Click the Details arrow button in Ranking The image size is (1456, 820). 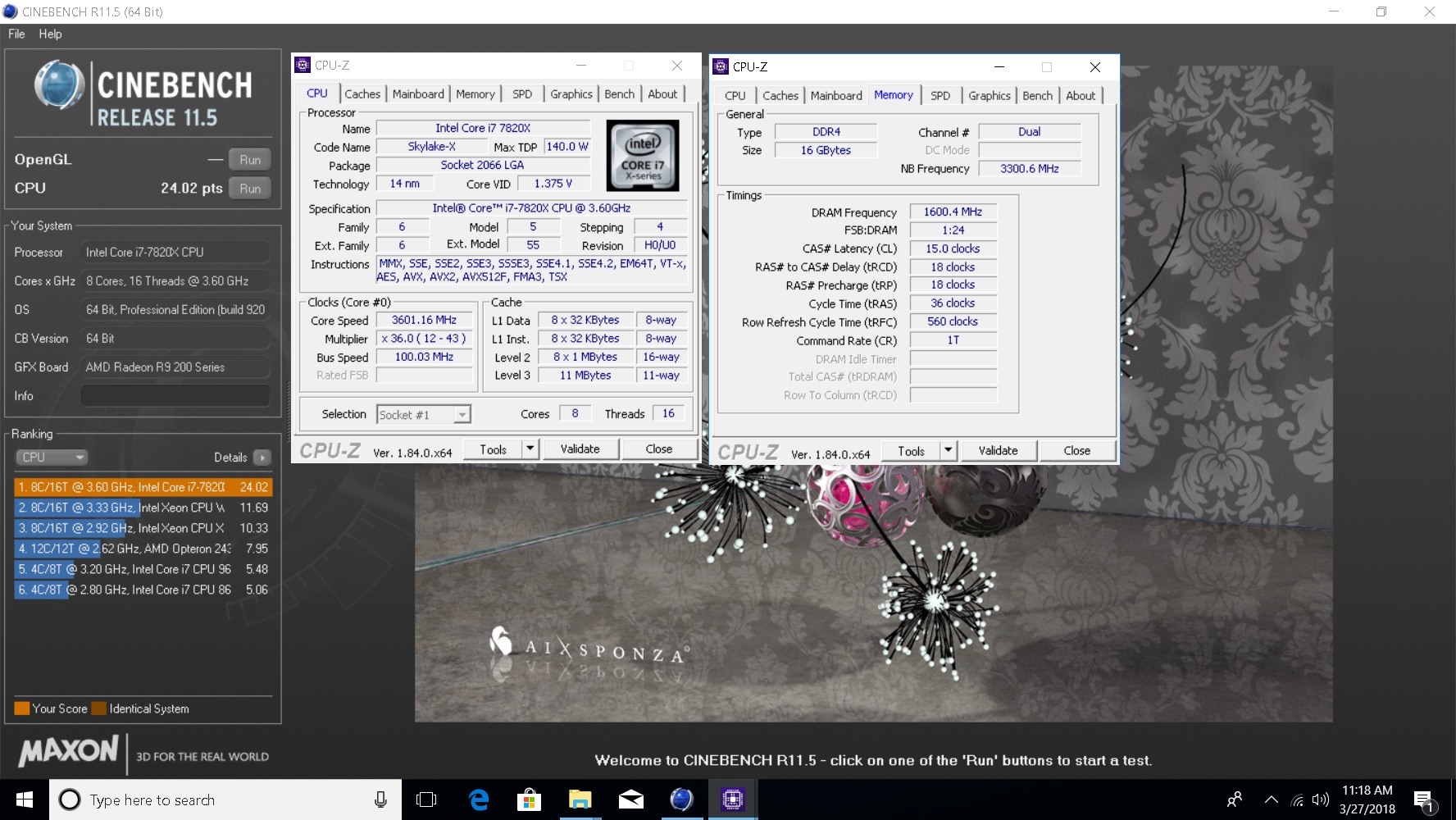262,458
